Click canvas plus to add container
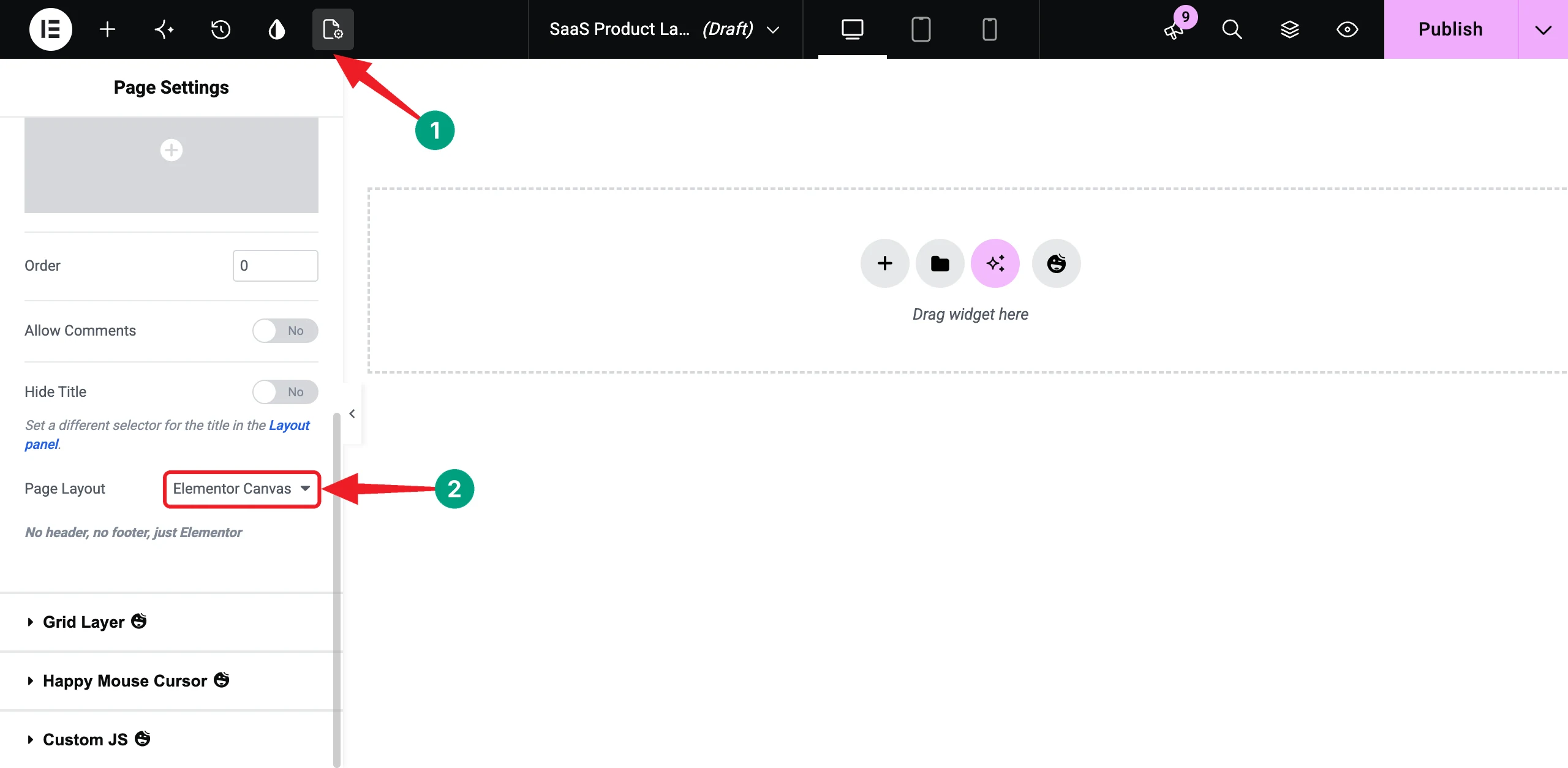This screenshot has width=1568, height=768. pyautogui.click(x=884, y=263)
